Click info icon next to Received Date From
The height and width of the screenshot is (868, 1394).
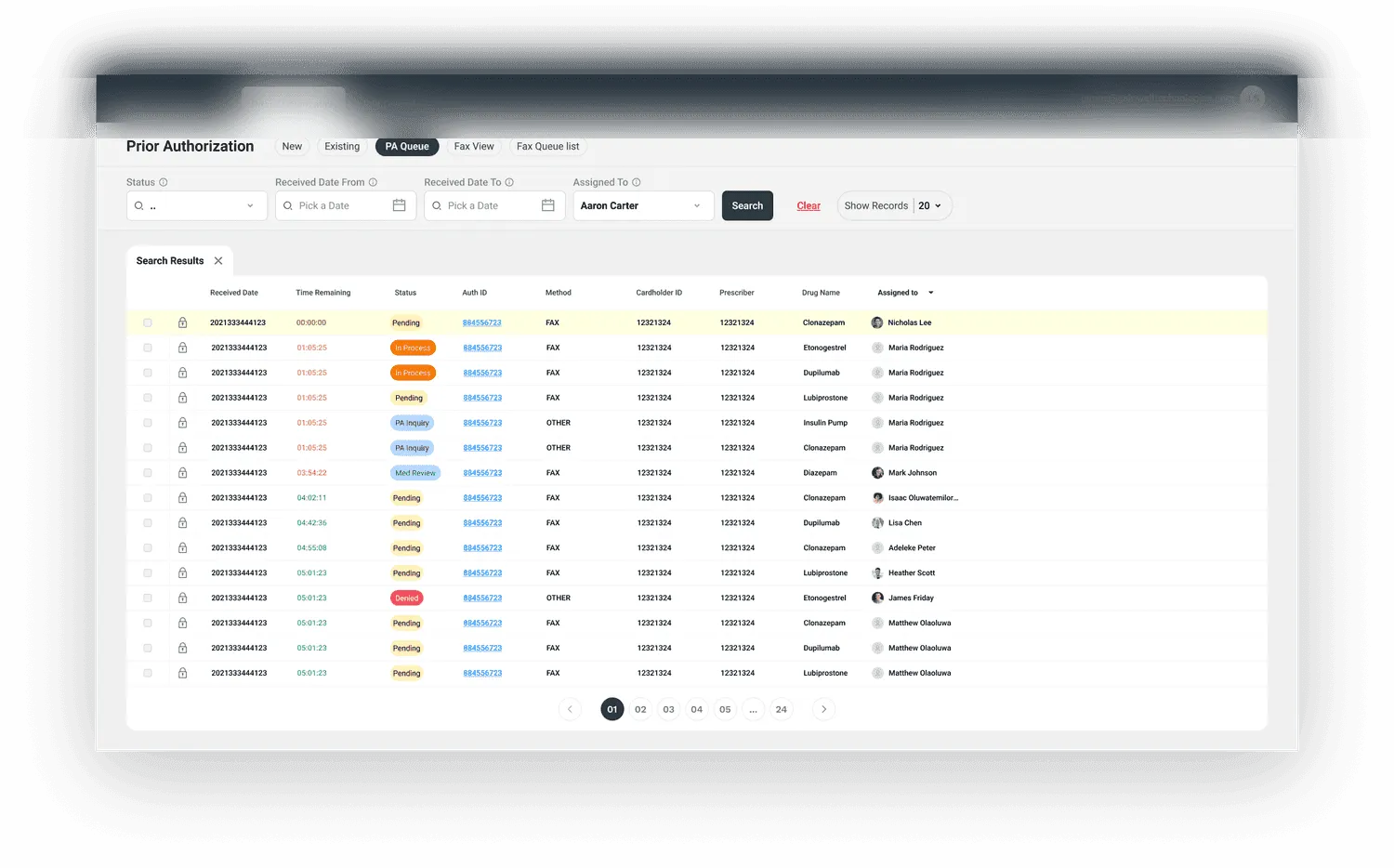[373, 182]
